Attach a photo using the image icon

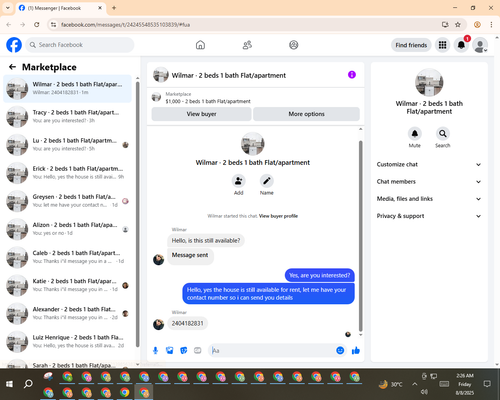click(169, 350)
